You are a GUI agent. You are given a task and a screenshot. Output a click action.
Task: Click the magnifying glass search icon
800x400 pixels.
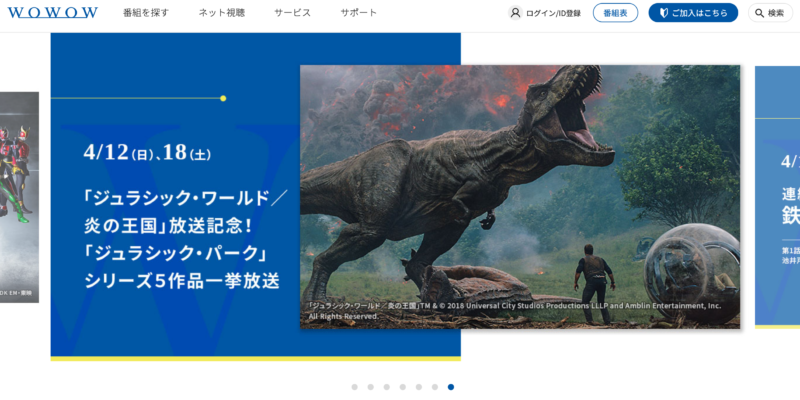[x=760, y=13]
